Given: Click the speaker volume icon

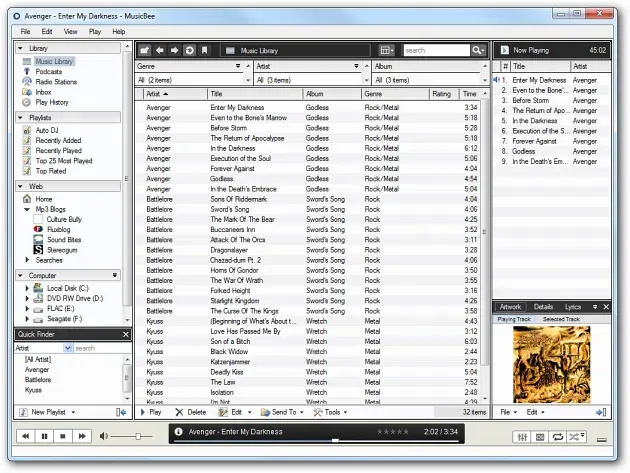Looking at the screenshot, I should [103, 436].
